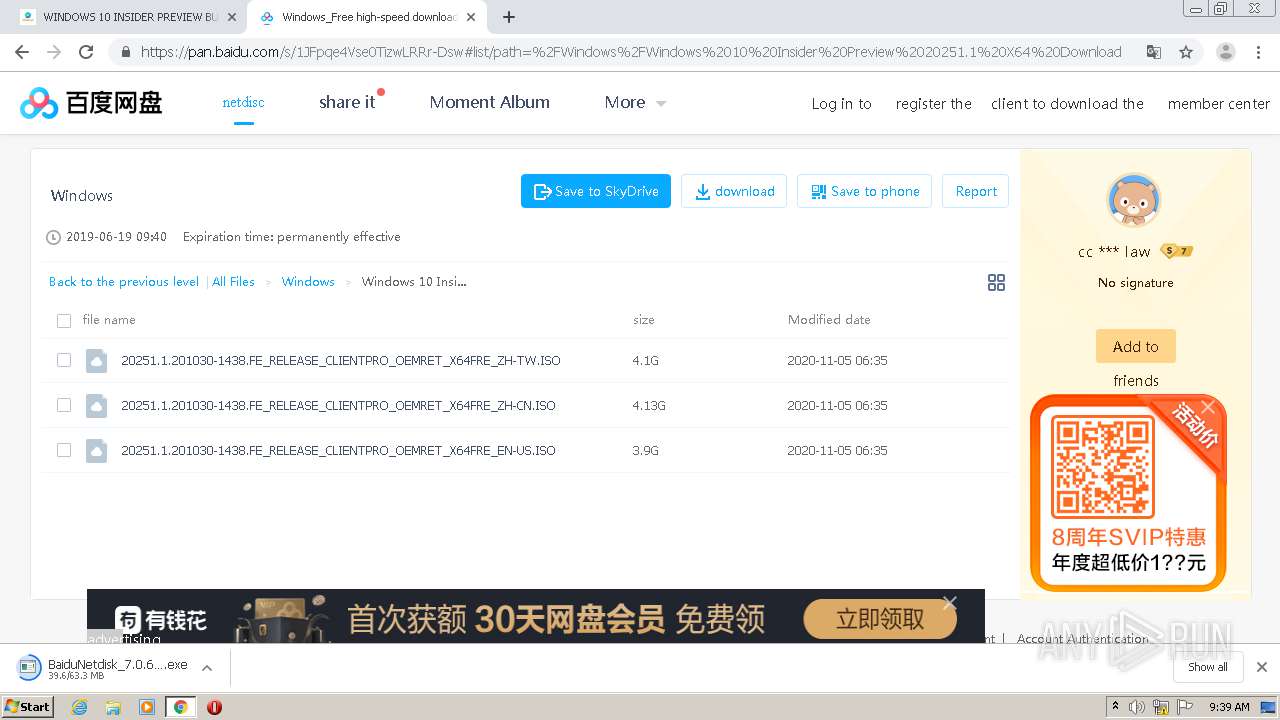The width and height of the screenshot is (1280, 720).
Task: Click the Account Authentication footer link
Action: coord(1083,639)
